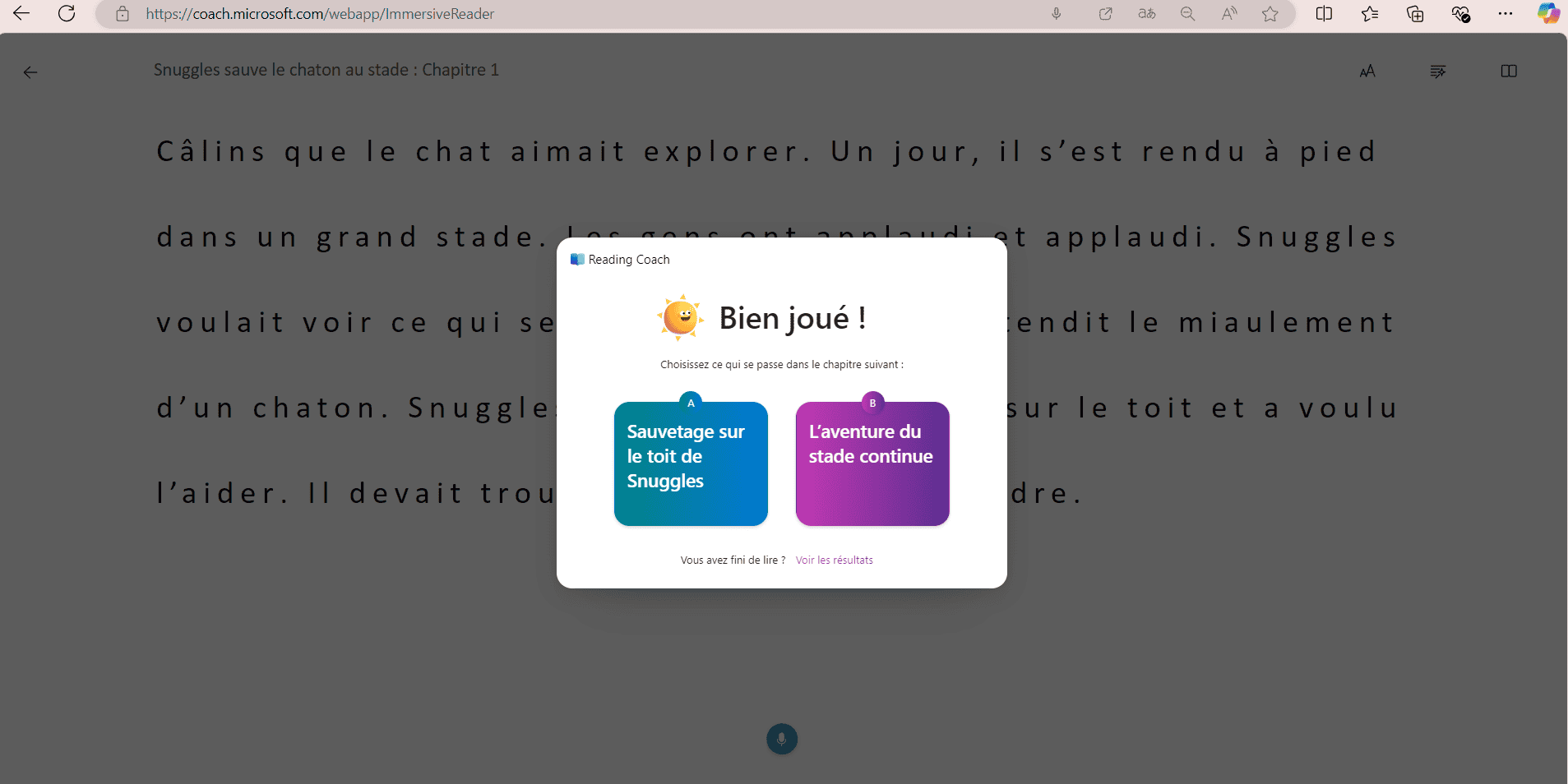The image size is (1568, 784).
Task: Open site information via the lock icon
Action: point(123,14)
